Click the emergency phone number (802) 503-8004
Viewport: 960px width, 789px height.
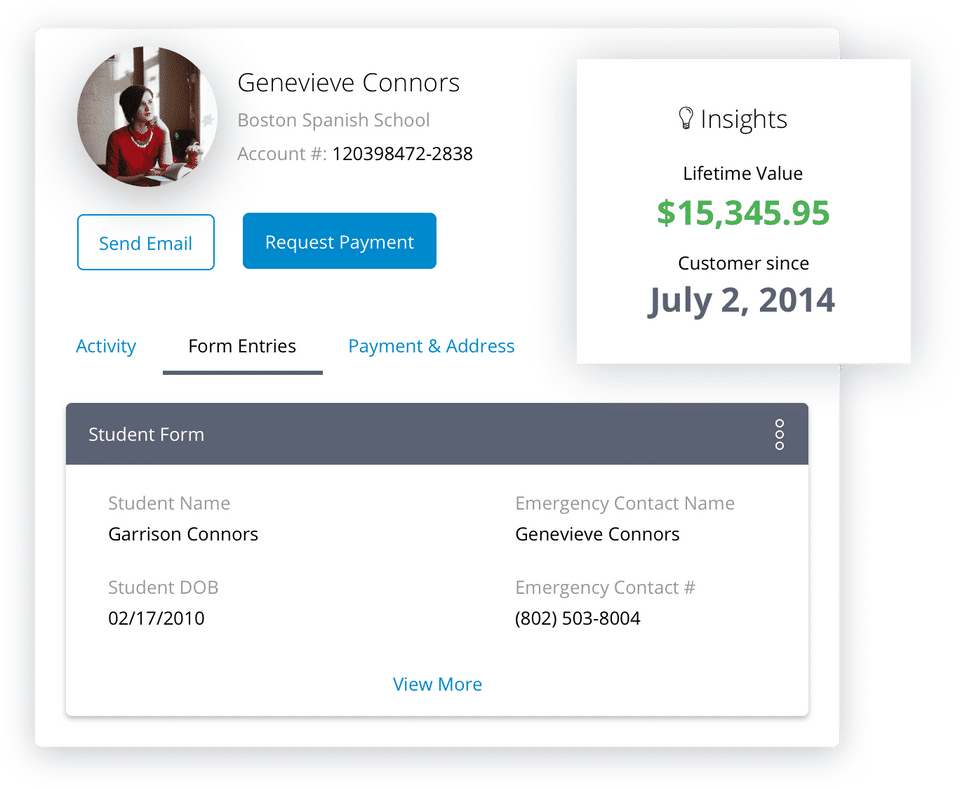pyautogui.click(x=577, y=618)
